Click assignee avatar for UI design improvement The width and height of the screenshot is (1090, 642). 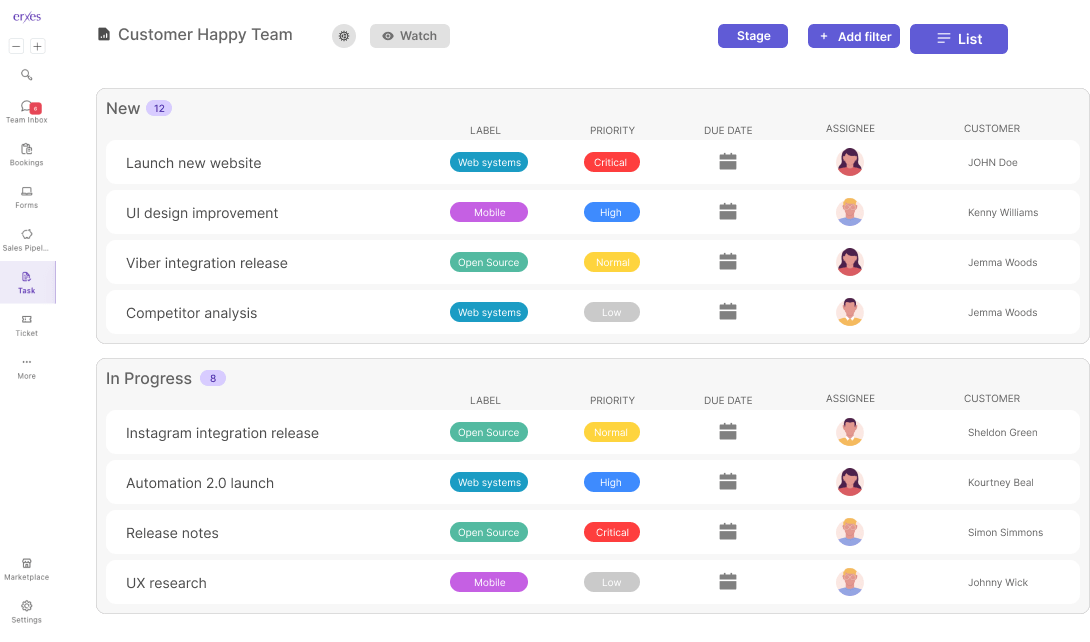tap(849, 212)
